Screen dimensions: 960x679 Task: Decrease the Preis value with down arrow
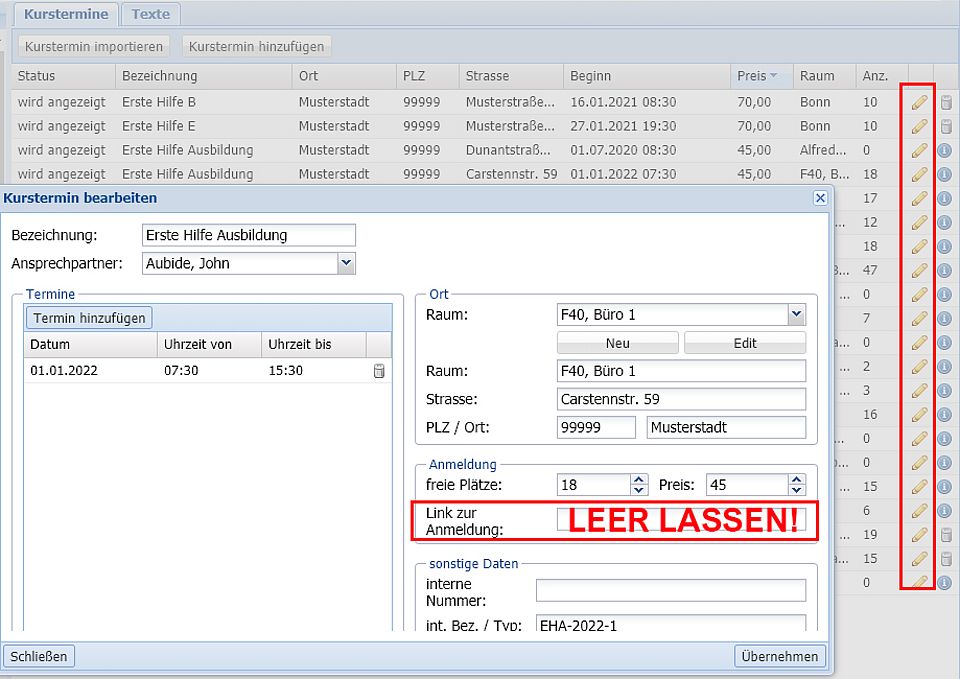coord(796,490)
